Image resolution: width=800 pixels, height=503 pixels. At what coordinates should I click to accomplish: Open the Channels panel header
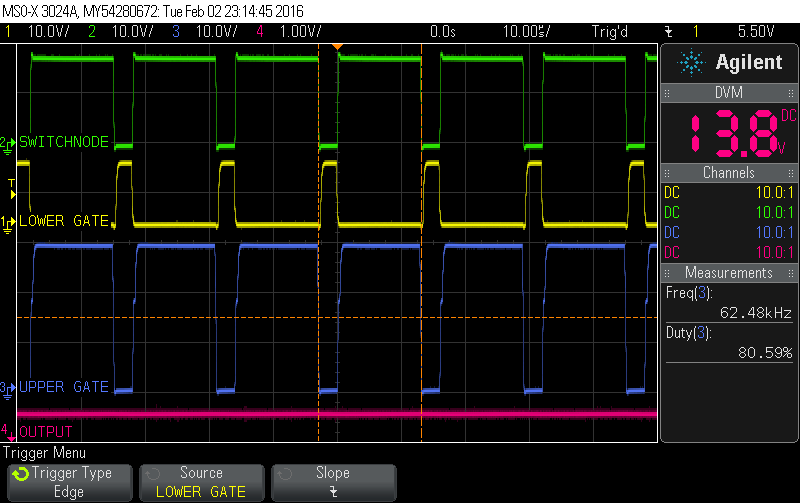(729, 173)
